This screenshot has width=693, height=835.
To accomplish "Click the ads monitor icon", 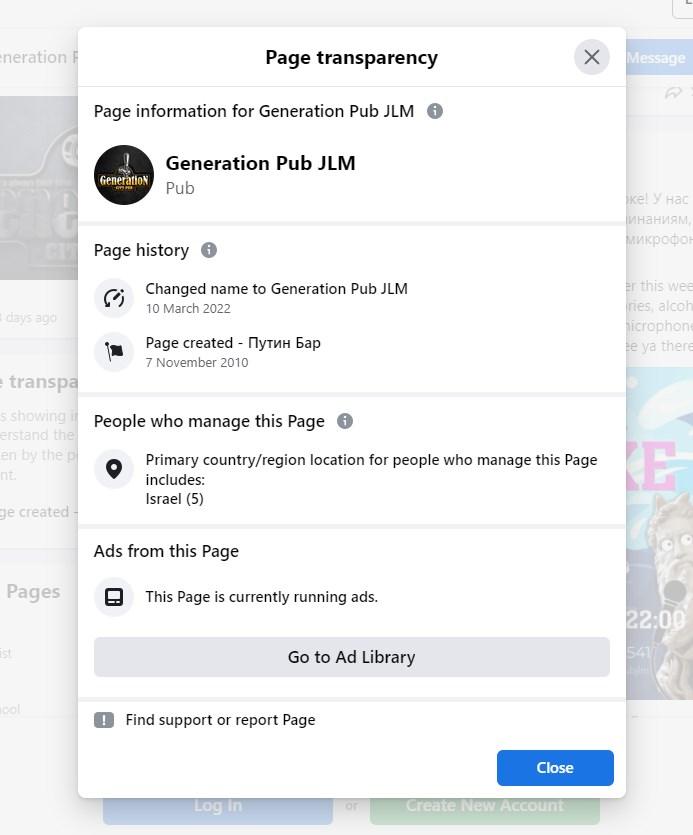I will coord(114,596).
